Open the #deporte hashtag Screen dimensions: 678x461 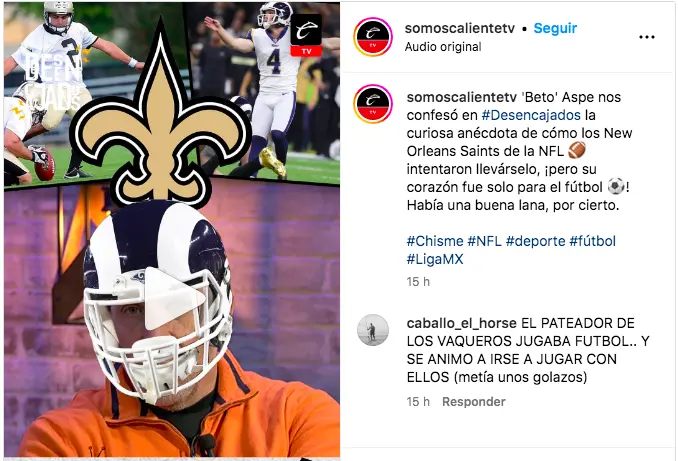click(535, 241)
